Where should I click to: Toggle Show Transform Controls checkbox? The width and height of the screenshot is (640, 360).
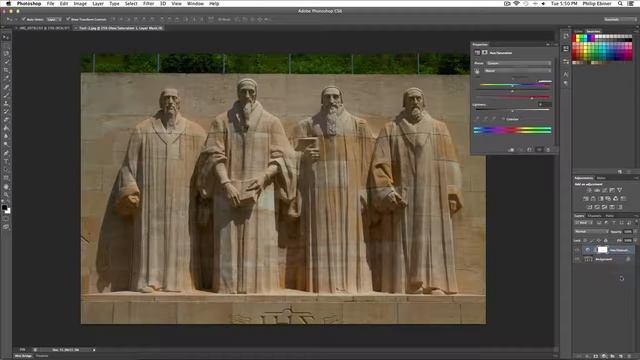pos(68,19)
